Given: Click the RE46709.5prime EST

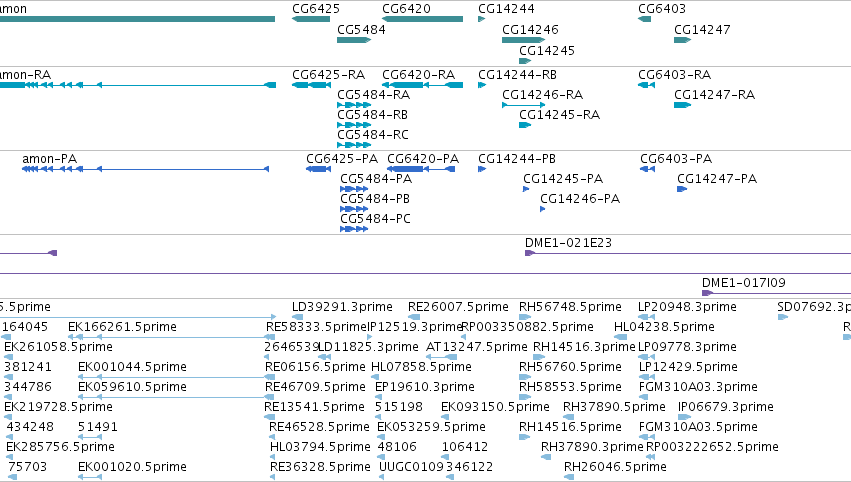Looking at the screenshot, I should point(270,397).
